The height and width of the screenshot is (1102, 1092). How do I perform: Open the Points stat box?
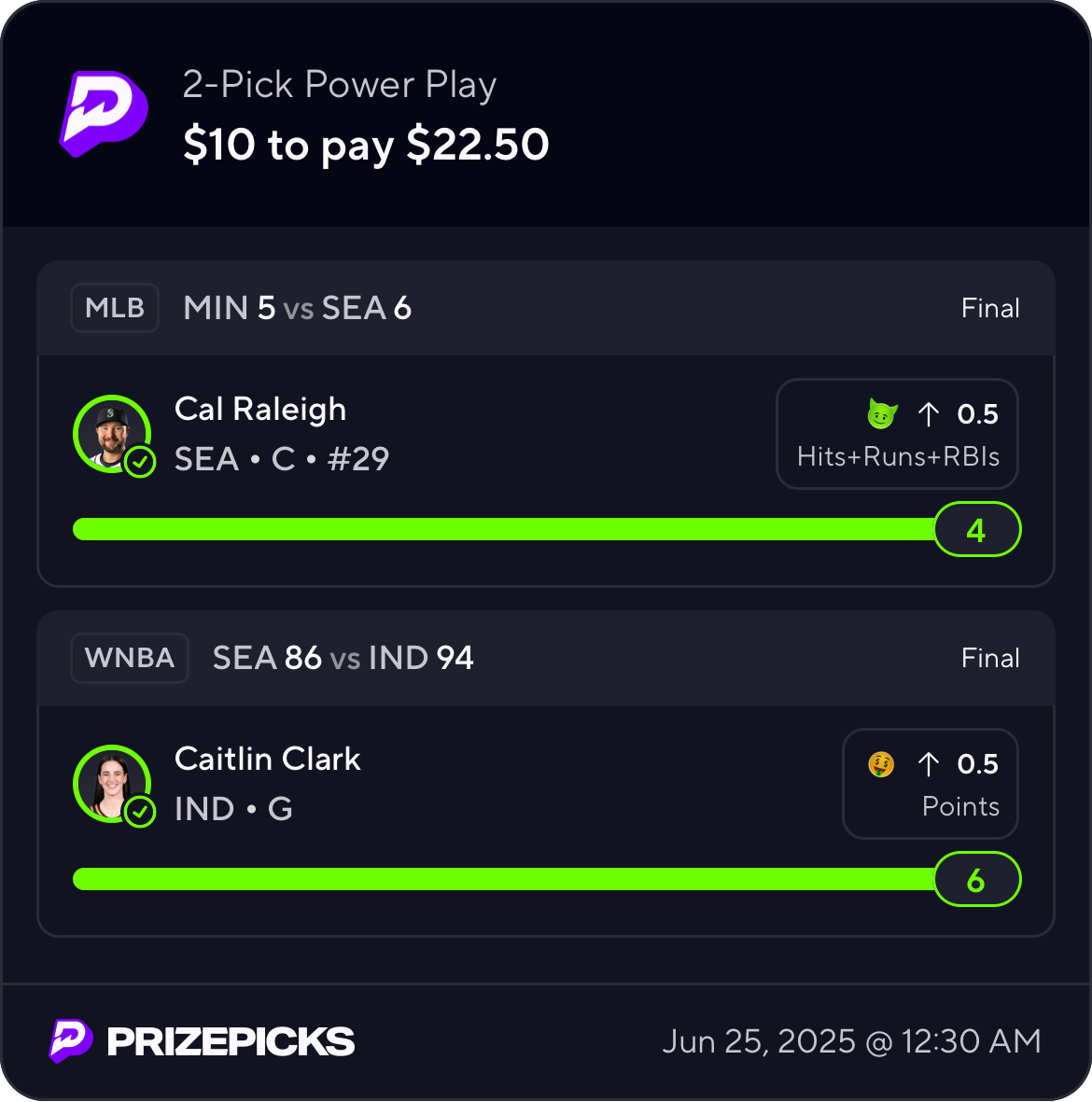click(931, 784)
